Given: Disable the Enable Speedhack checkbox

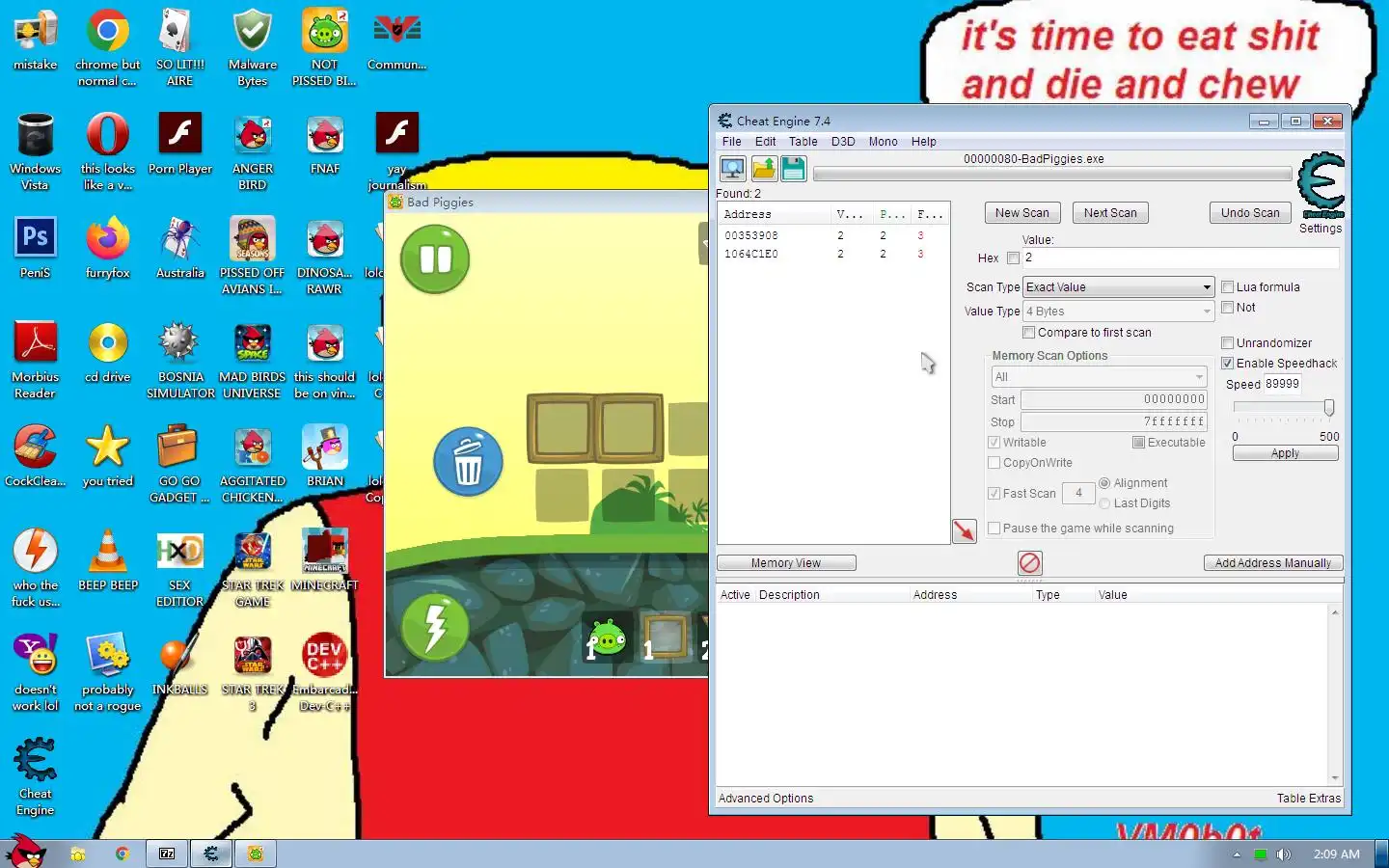Looking at the screenshot, I should [1228, 364].
